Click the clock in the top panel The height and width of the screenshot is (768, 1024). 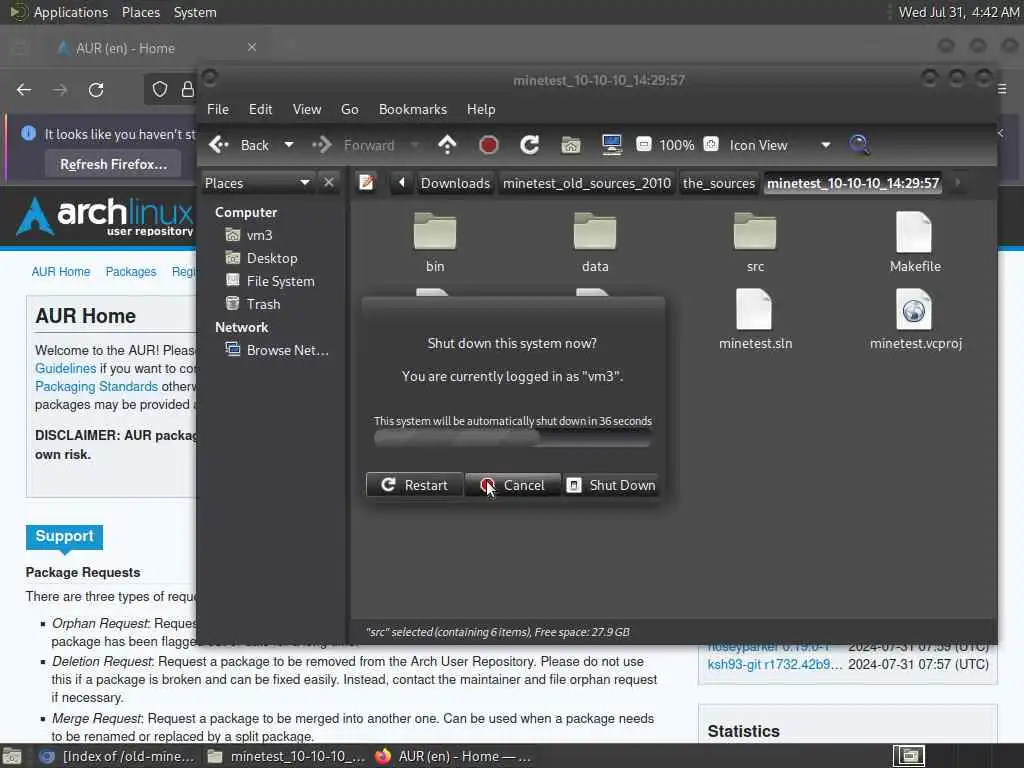click(x=957, y=12)
